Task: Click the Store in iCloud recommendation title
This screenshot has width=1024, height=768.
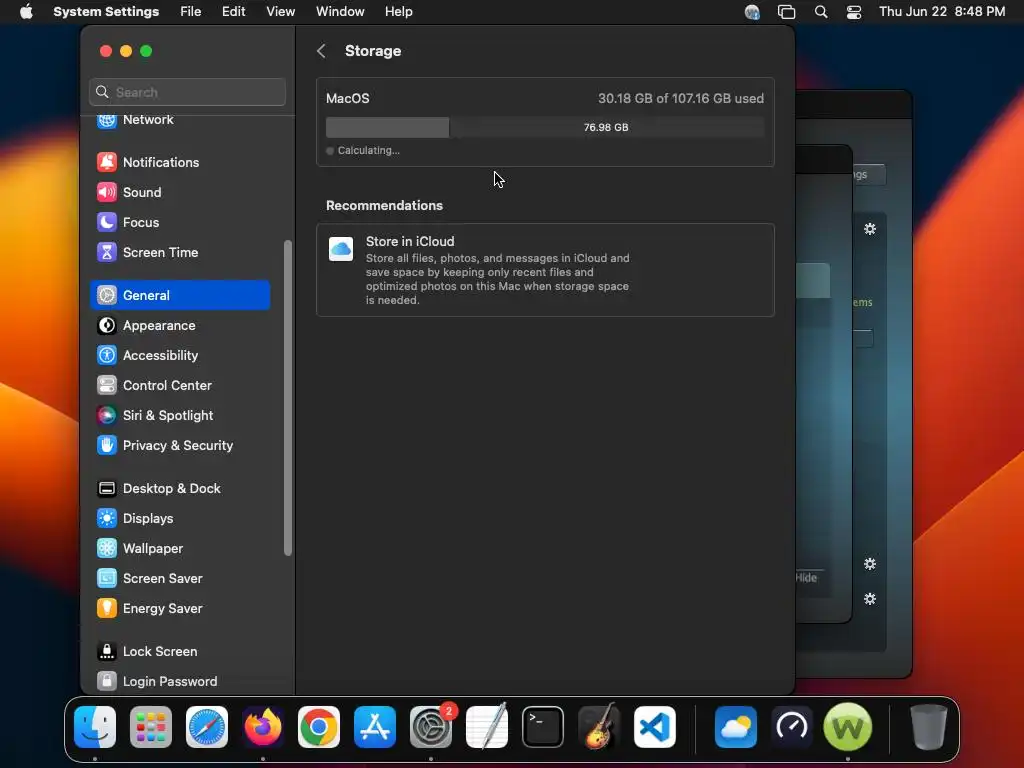Action: (410, 242)
